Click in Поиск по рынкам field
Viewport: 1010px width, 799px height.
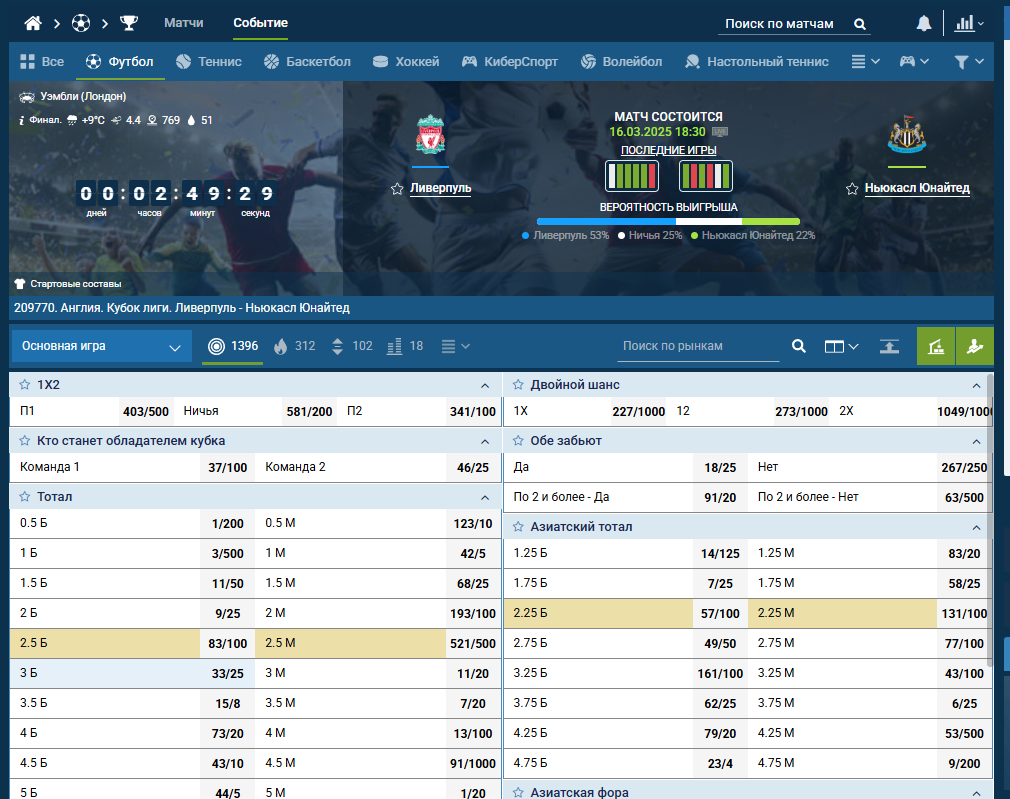pyautogui.click(x=698, y=346)
